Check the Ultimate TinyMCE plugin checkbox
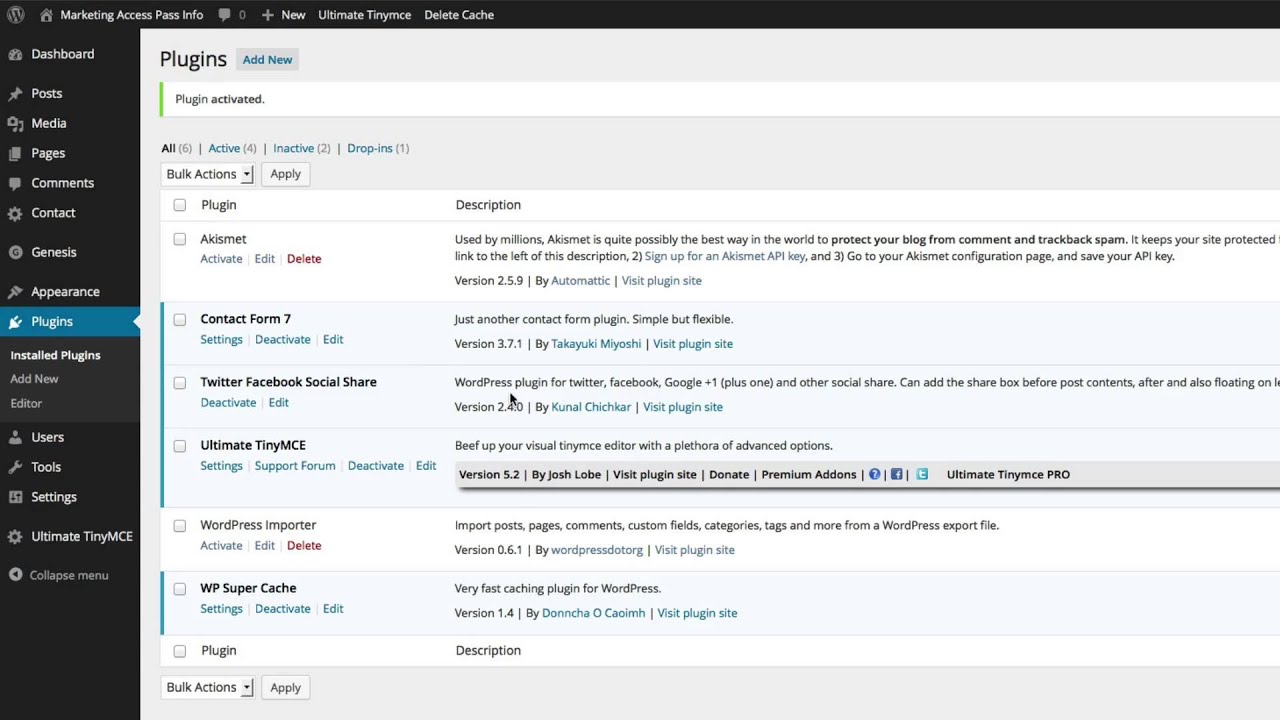Viewport: 1280px width, 720px height. coord(180,446)
